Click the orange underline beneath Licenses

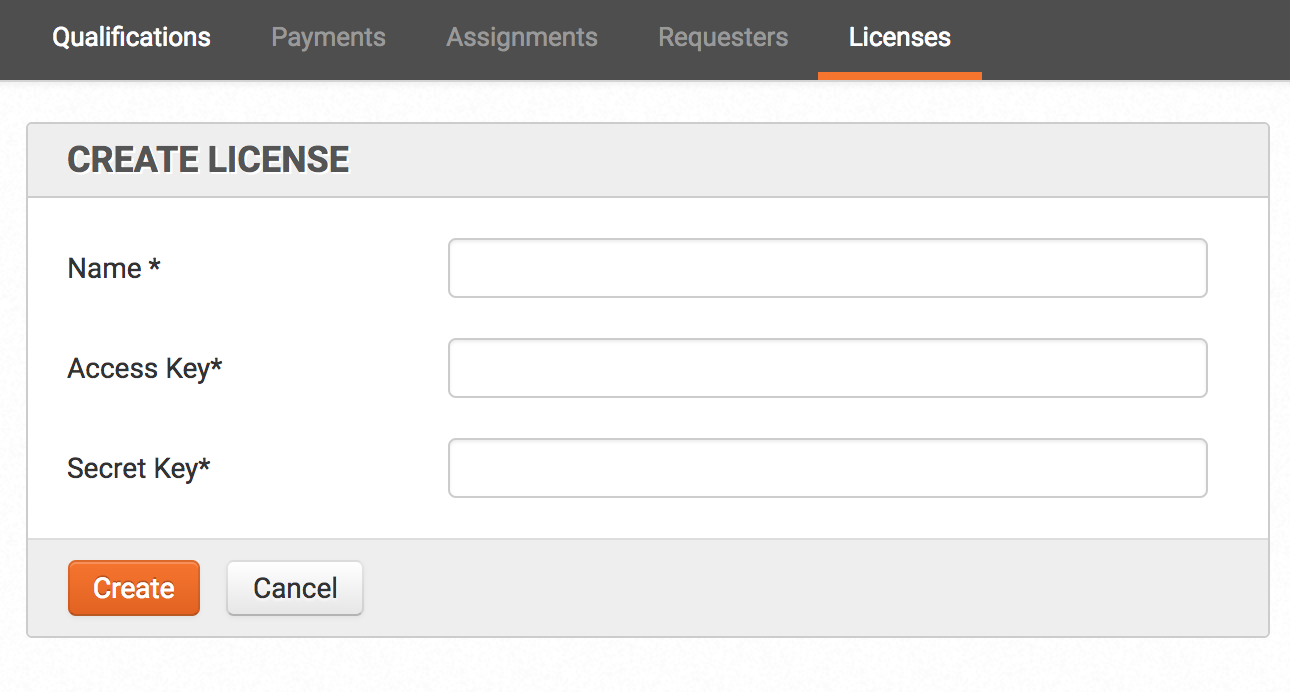point(899,76)
